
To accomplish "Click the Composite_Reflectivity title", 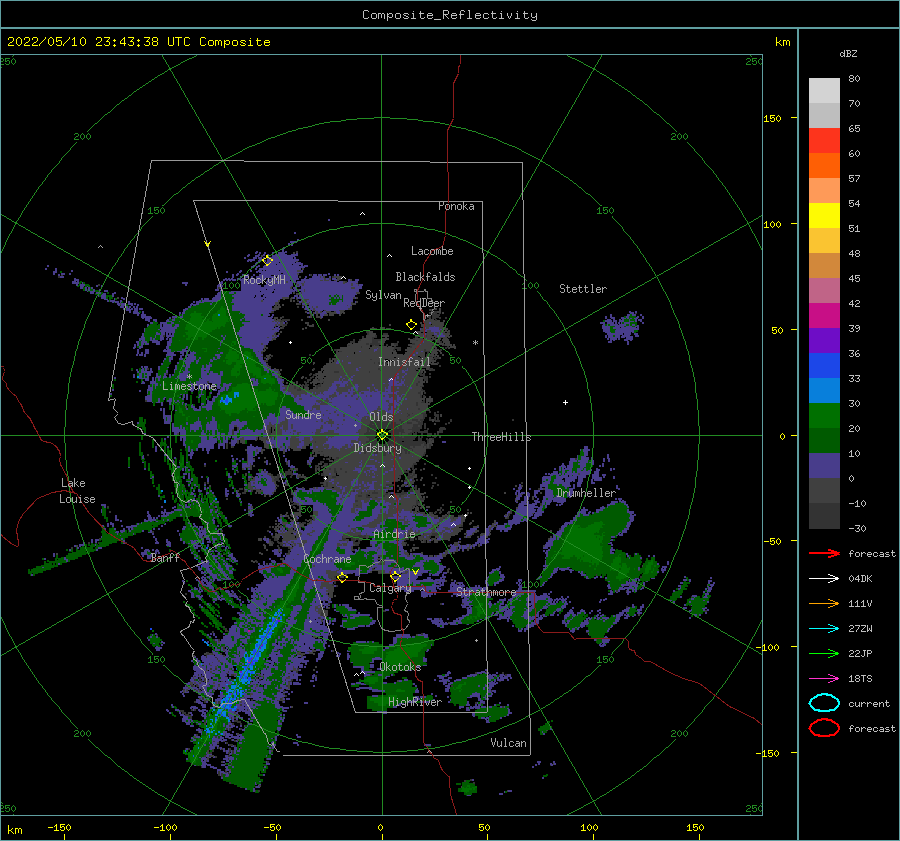I will [x=450, y=15].
